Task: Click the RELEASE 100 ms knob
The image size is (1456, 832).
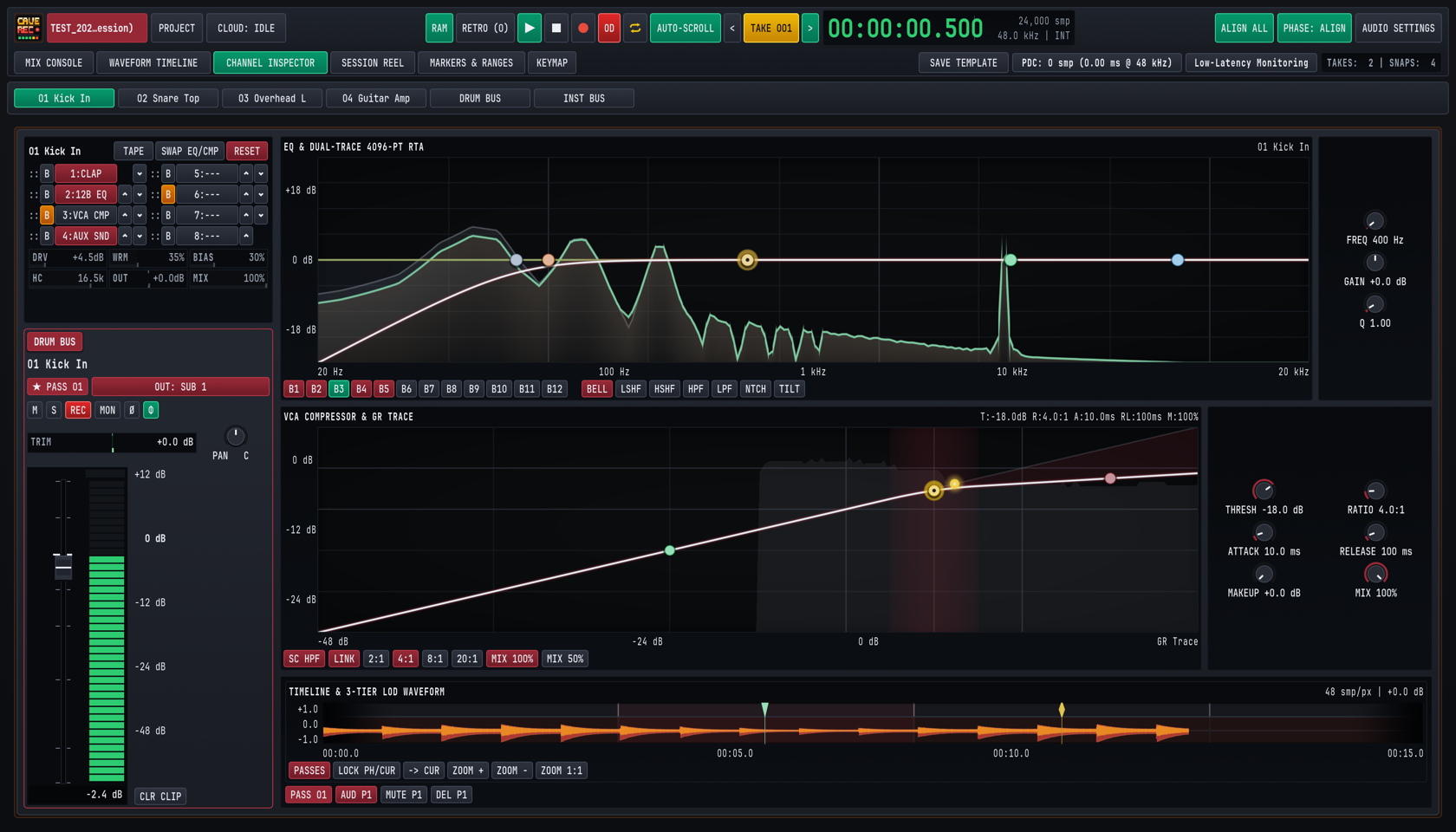Action: coord(1375,532)
